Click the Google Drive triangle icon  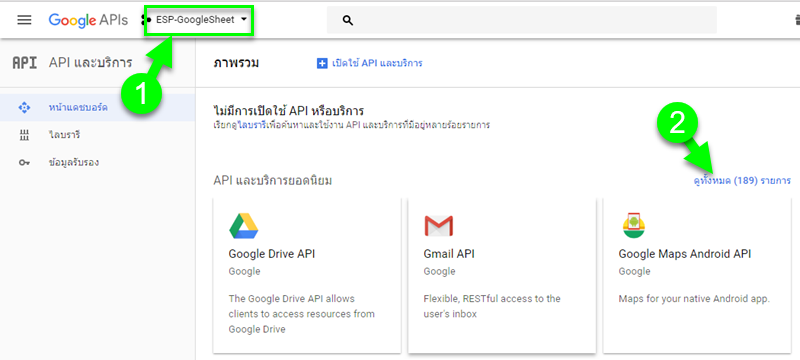click(x=243, y=226)
